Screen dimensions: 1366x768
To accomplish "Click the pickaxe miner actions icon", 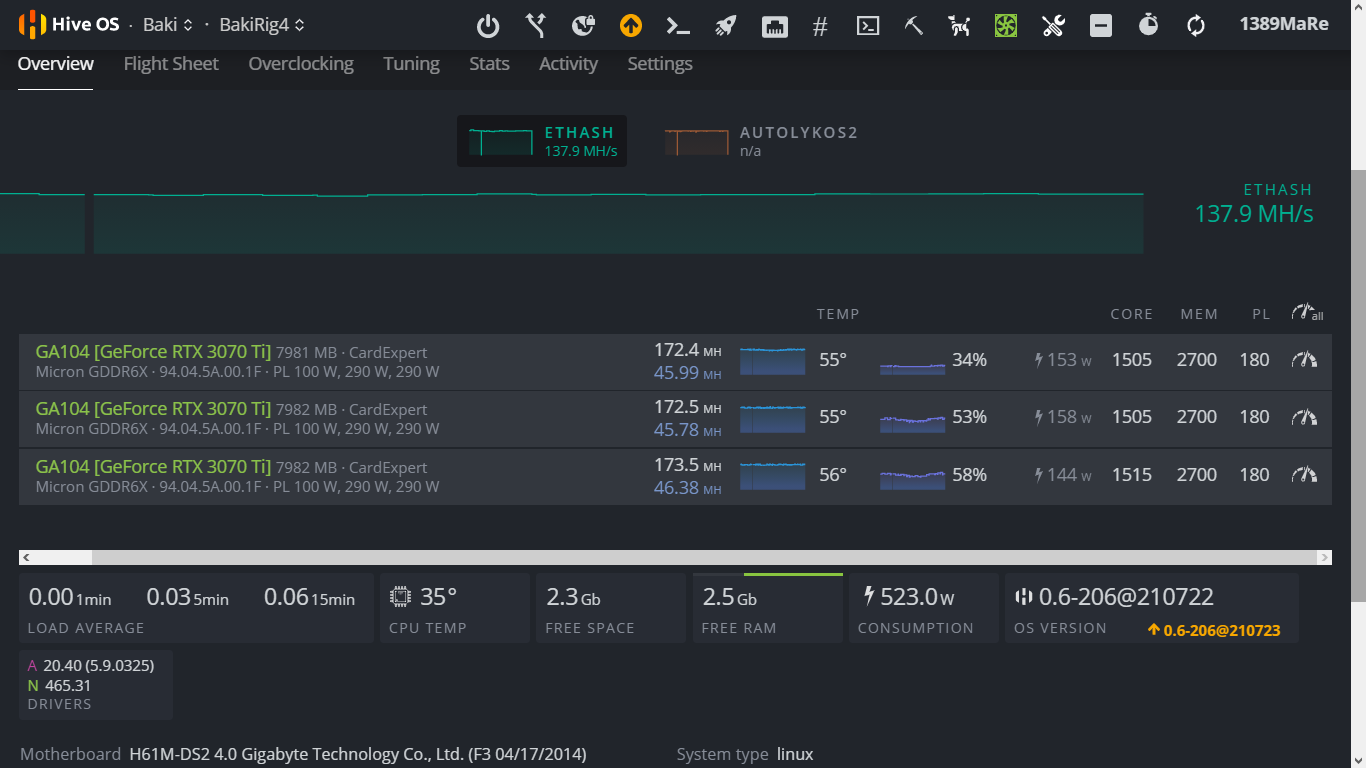I will click(x=913, y=26).
